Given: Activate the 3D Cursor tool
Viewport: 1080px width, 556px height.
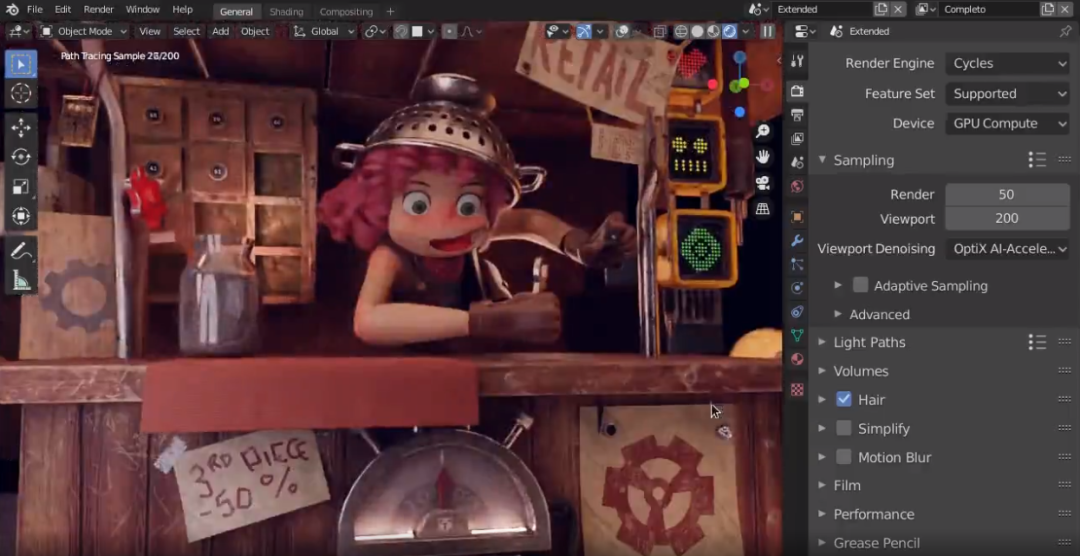Looking at the screenshot, I should pos(21,94).
